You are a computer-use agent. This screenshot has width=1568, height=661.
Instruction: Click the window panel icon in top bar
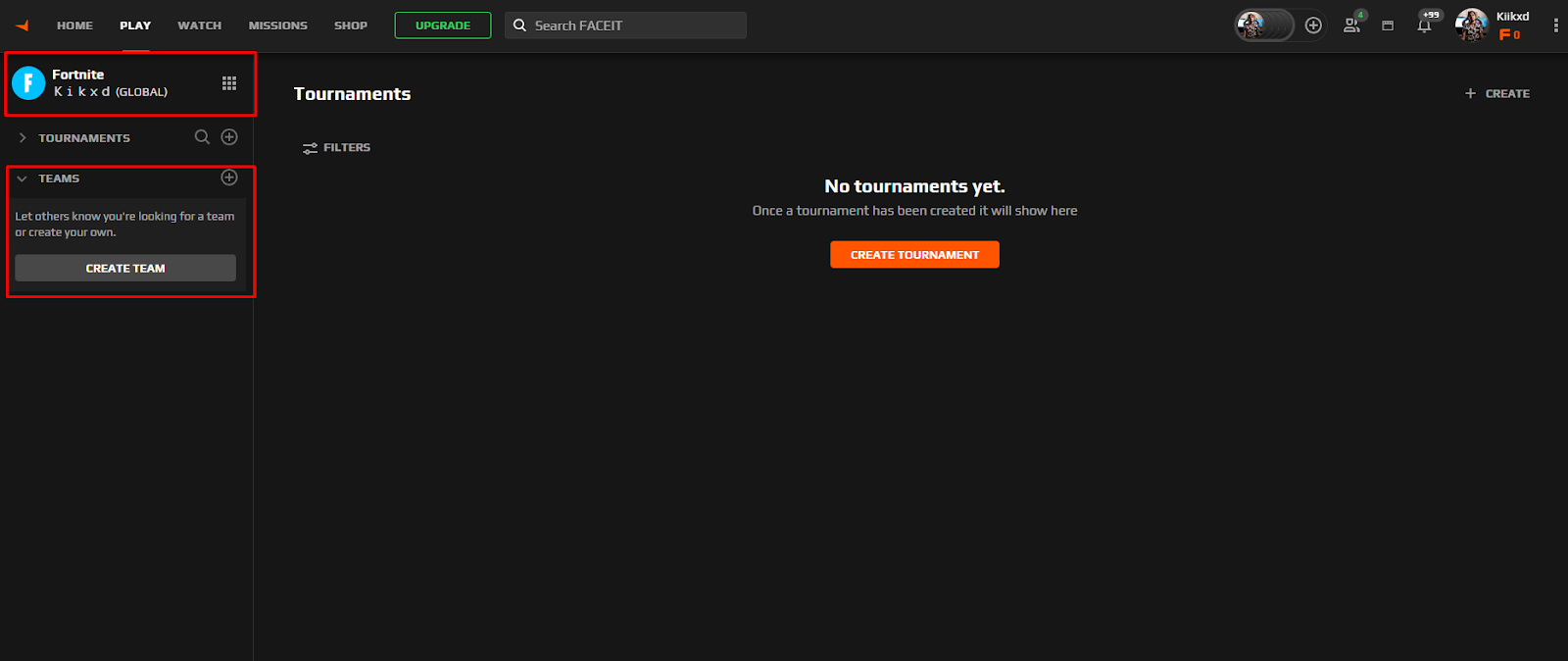click(x=1388, y=25)
